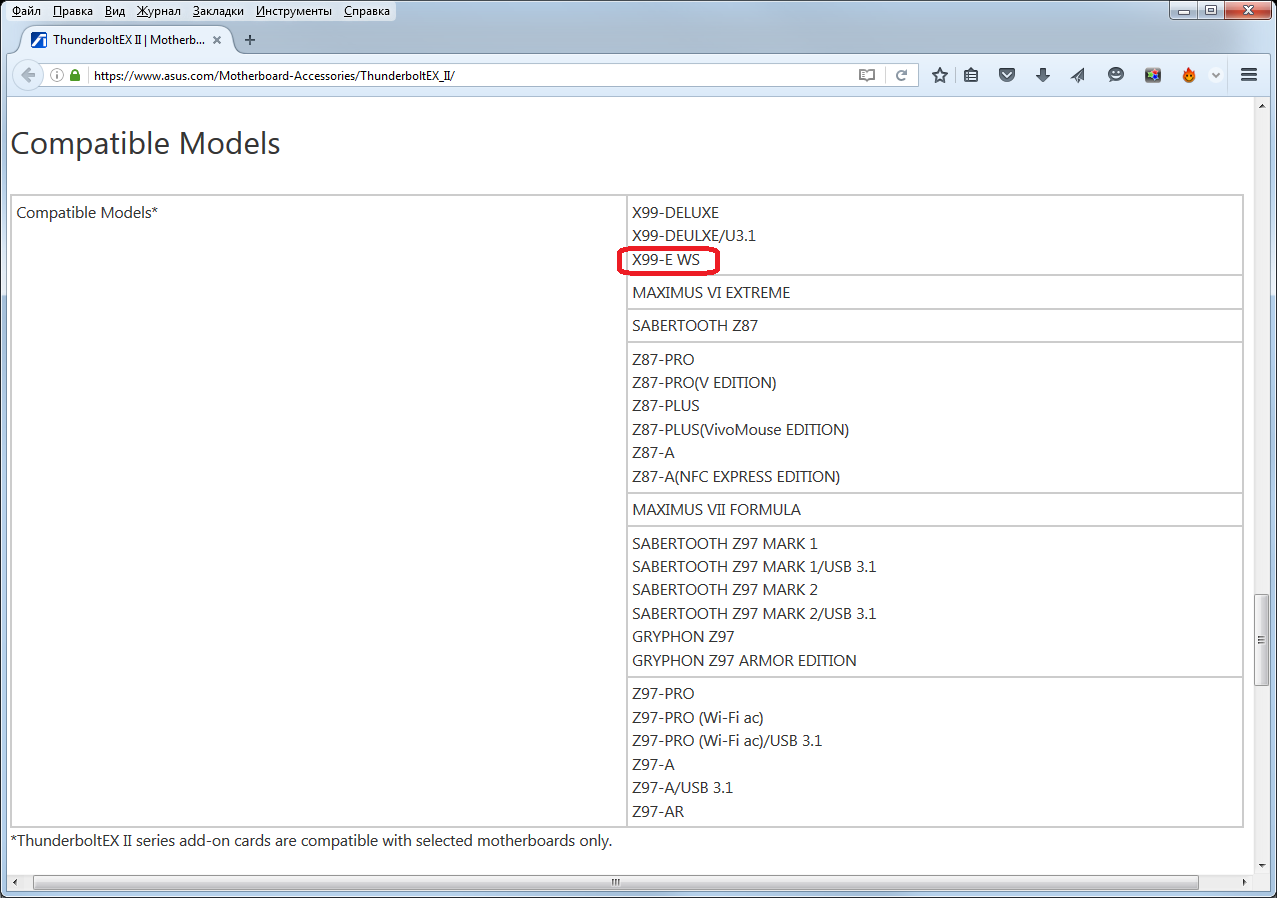The image size is (1277, 898).
Task: Click GRYPHON Z97 ARMOR EDITION entry
Action: [x=744, y=661]
